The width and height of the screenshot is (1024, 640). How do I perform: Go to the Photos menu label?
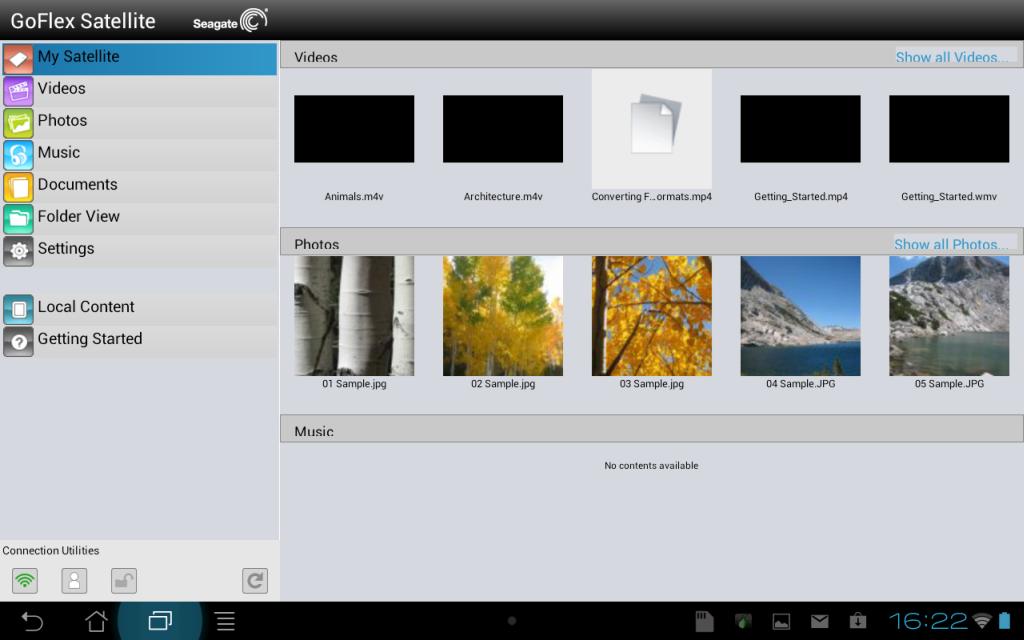pyautogui.click(x=62, y=120)
